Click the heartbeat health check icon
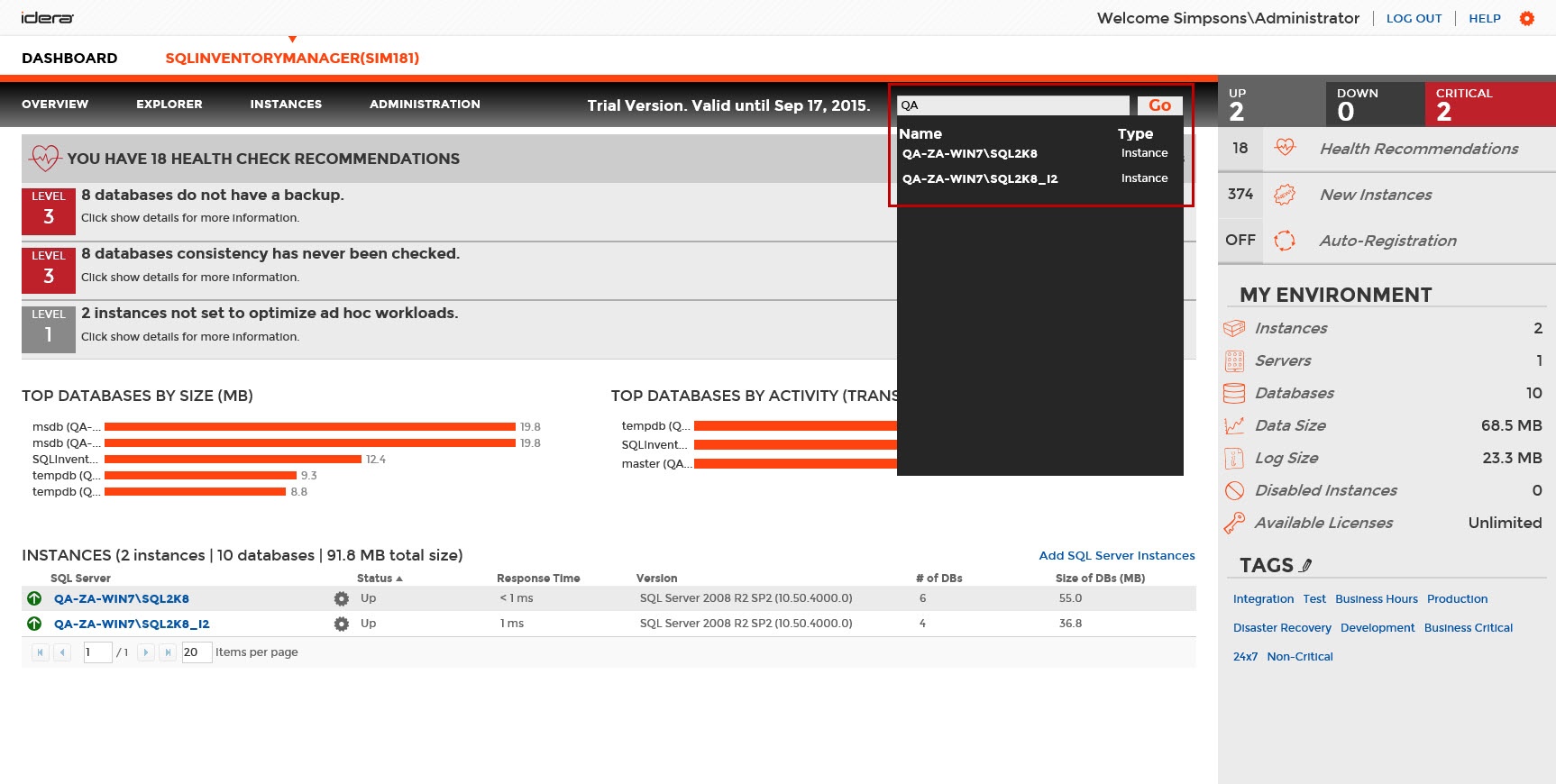 pos(44,159)
